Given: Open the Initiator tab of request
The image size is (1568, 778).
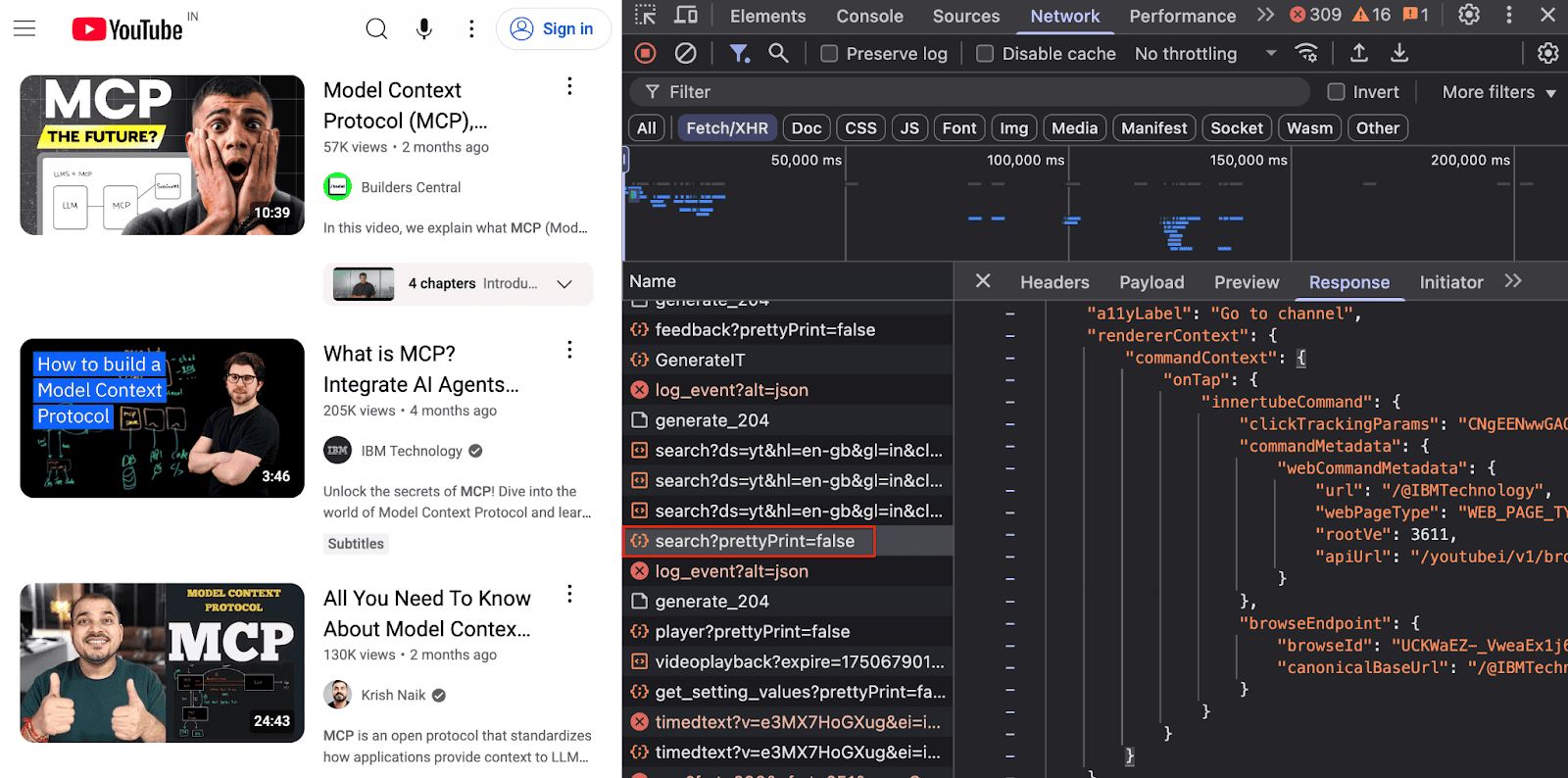Looking at the screenshot, I should click(1451, 282).
